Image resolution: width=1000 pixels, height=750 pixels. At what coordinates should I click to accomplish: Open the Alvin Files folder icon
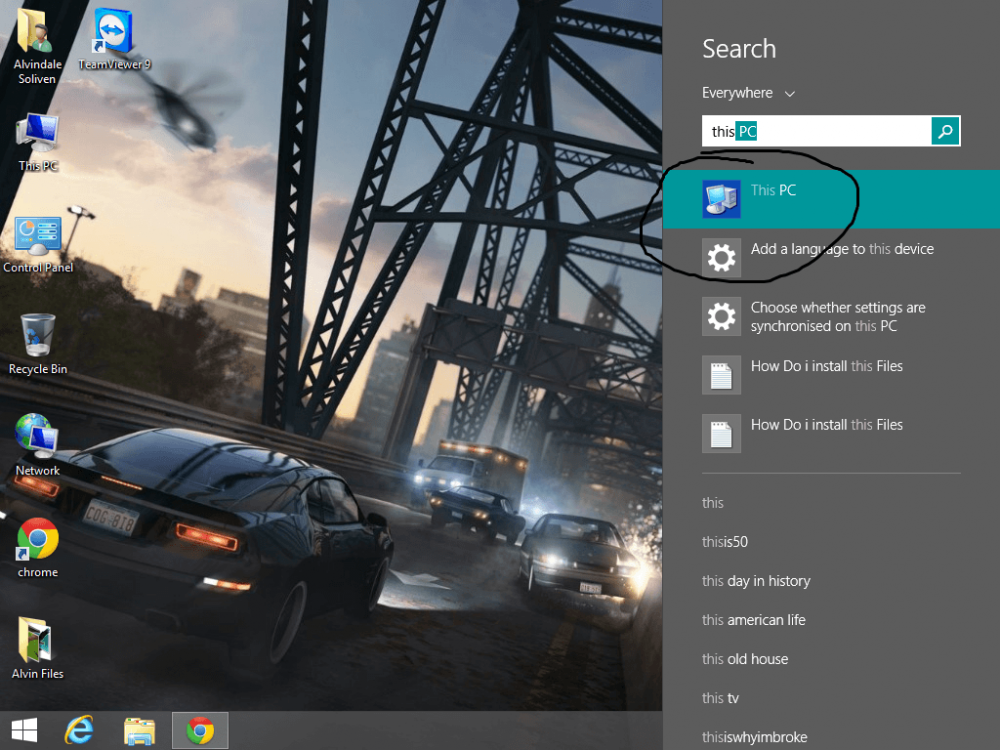tap(36, 640)
